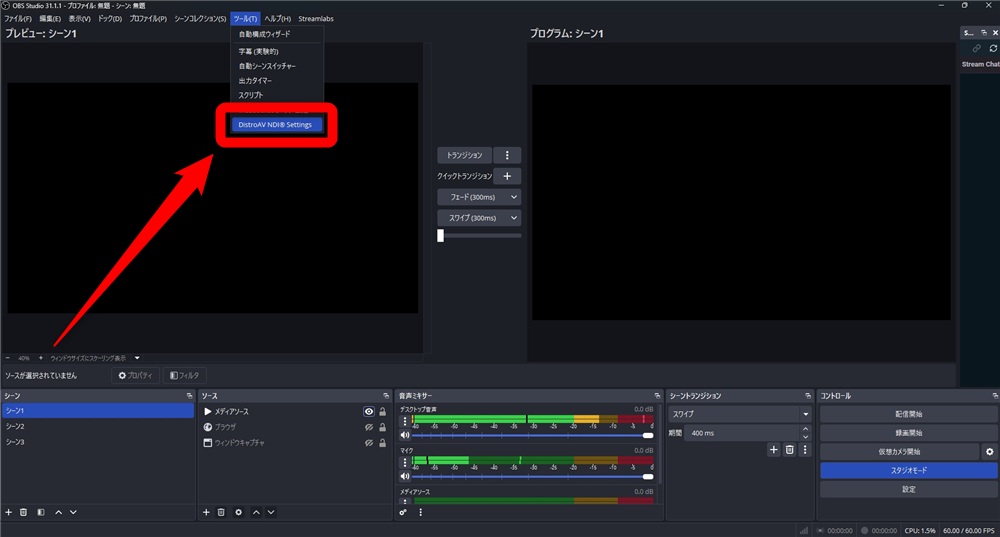Open source フィルタ button
This screenshot has height=537, width=1000.
click(185, 376)
